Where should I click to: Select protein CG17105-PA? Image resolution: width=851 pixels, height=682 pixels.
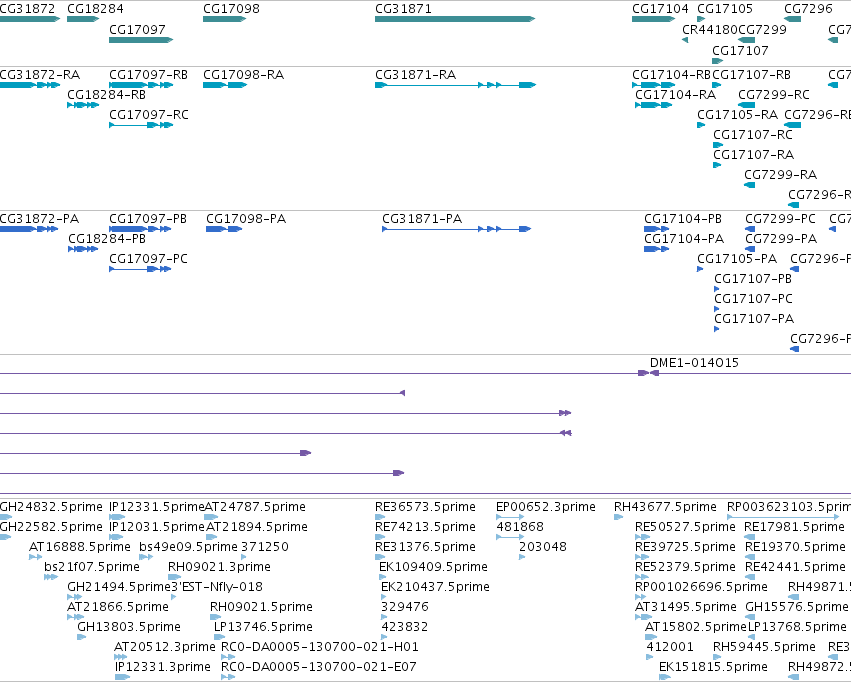click(700, 270)
